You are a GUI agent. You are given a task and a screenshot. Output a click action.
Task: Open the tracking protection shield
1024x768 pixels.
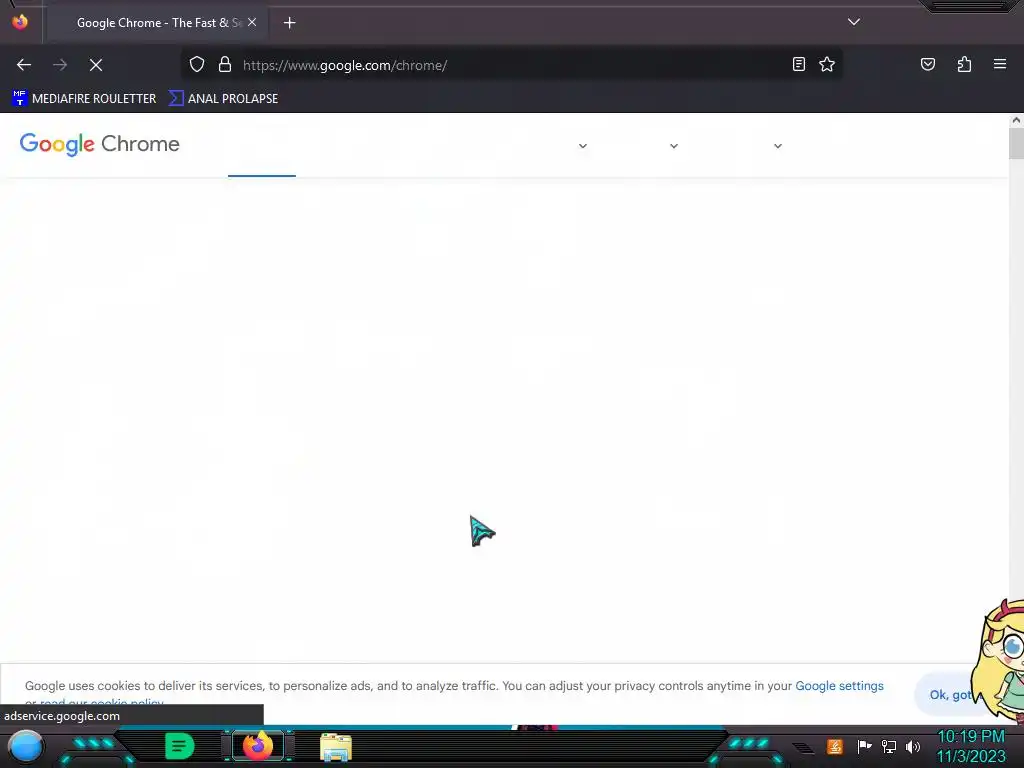point(197,65)
